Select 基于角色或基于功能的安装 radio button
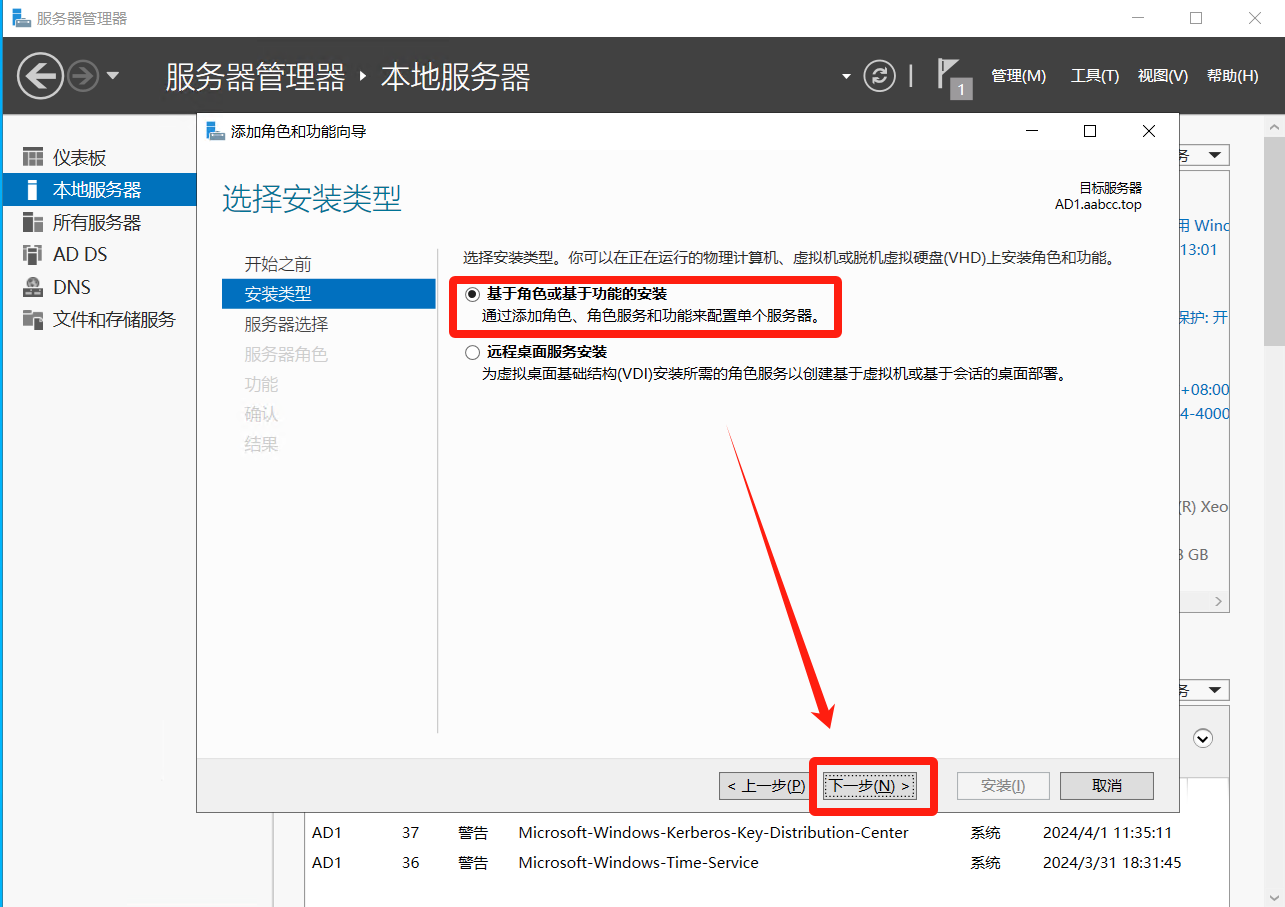The image size is (1285, 907). pos(472,294)
